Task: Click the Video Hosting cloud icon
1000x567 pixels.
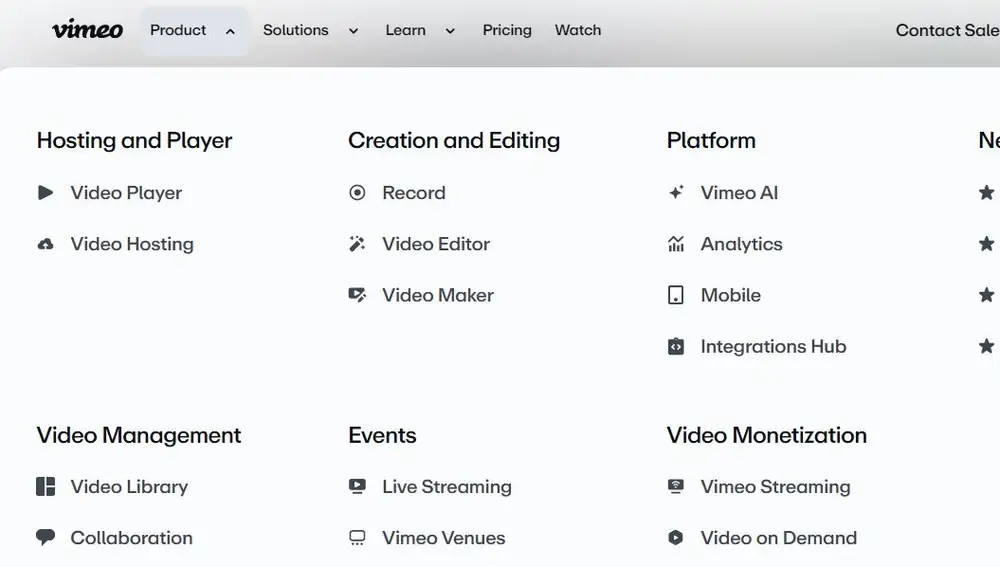Action: [x=45, y=244]
